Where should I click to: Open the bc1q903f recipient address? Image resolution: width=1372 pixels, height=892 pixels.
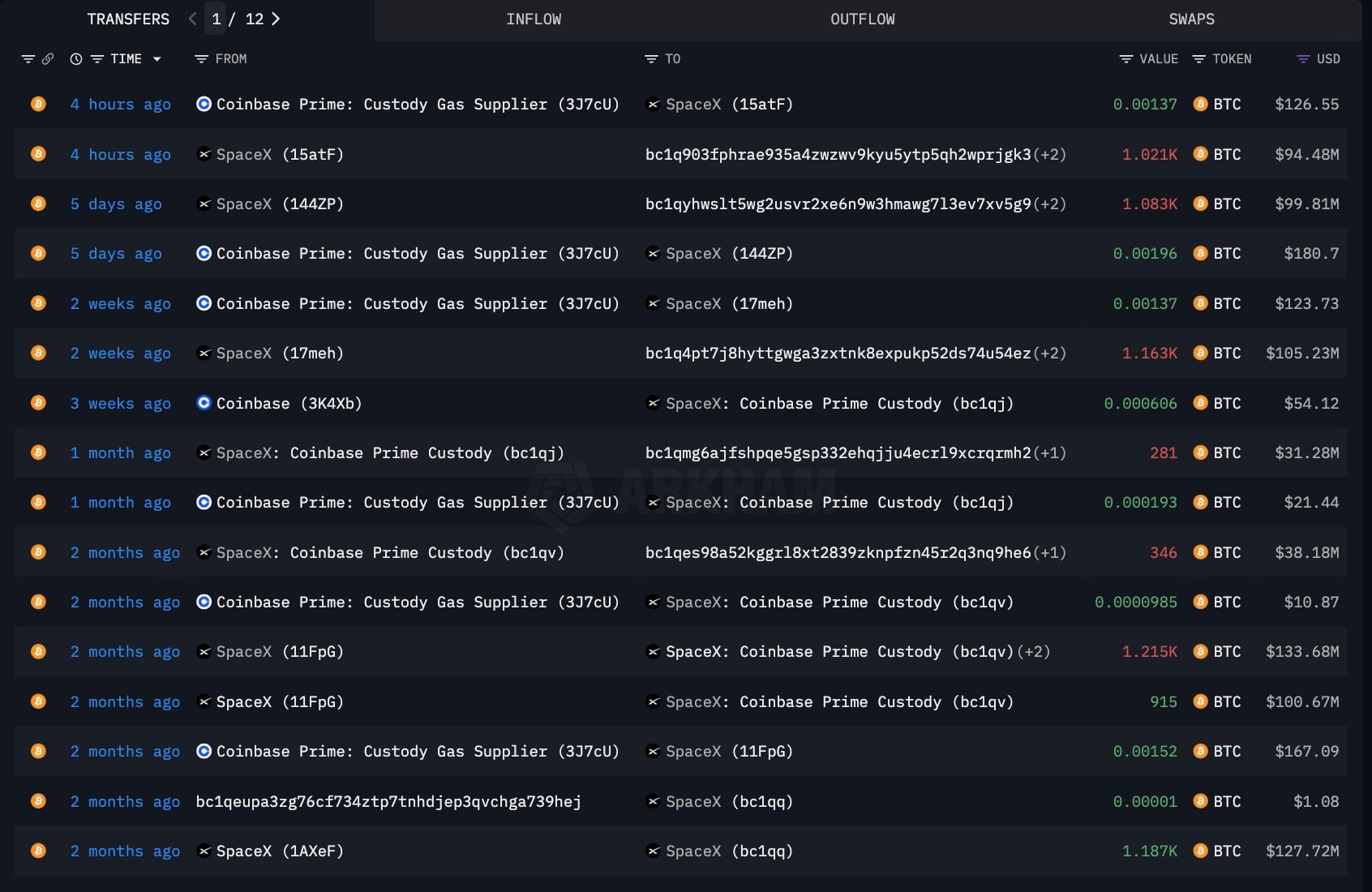(x=838, y=154)
